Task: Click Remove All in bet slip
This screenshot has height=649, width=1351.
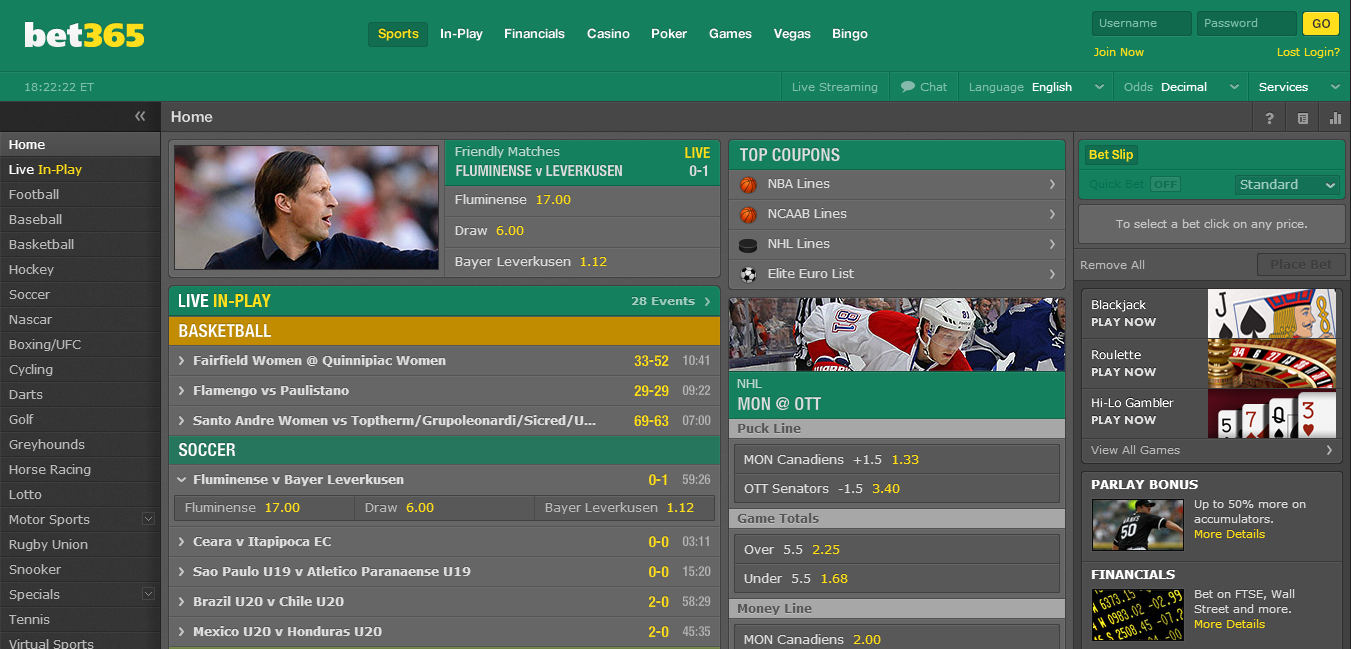Action: 1112,265
